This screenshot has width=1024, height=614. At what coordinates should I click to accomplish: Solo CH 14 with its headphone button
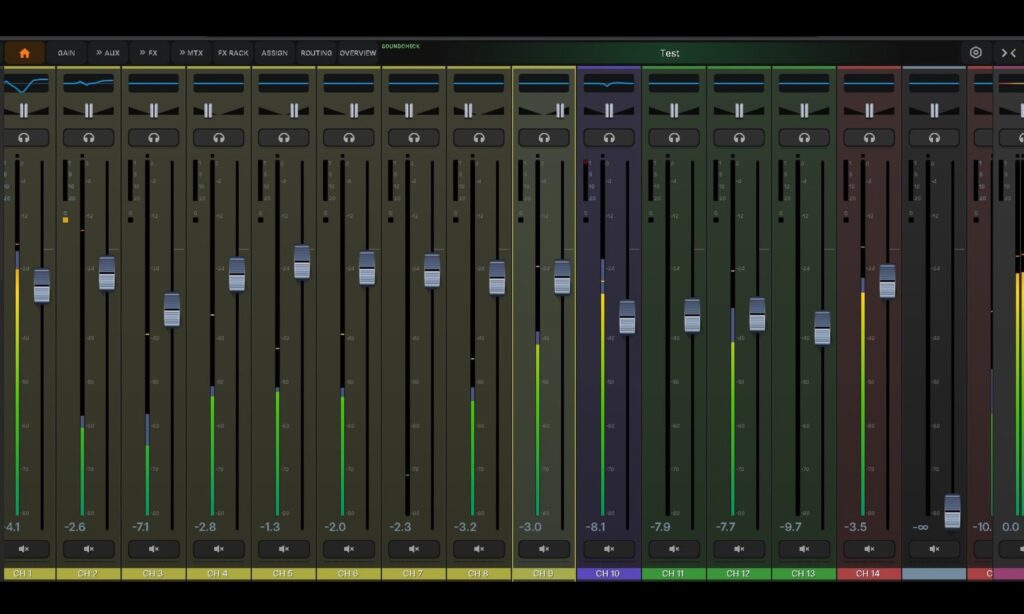tap(869, 137)
